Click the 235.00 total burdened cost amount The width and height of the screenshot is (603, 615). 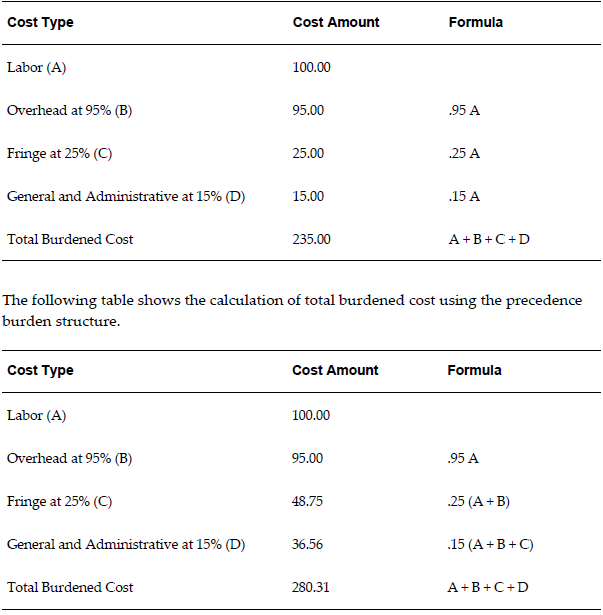311,239
